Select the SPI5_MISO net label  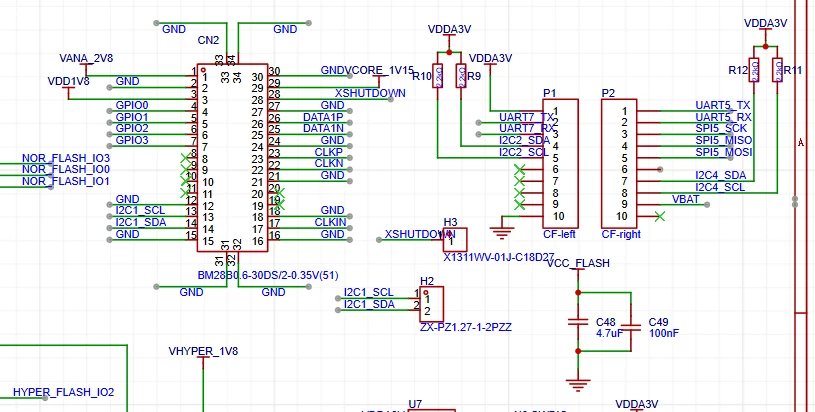coord(724,140)
